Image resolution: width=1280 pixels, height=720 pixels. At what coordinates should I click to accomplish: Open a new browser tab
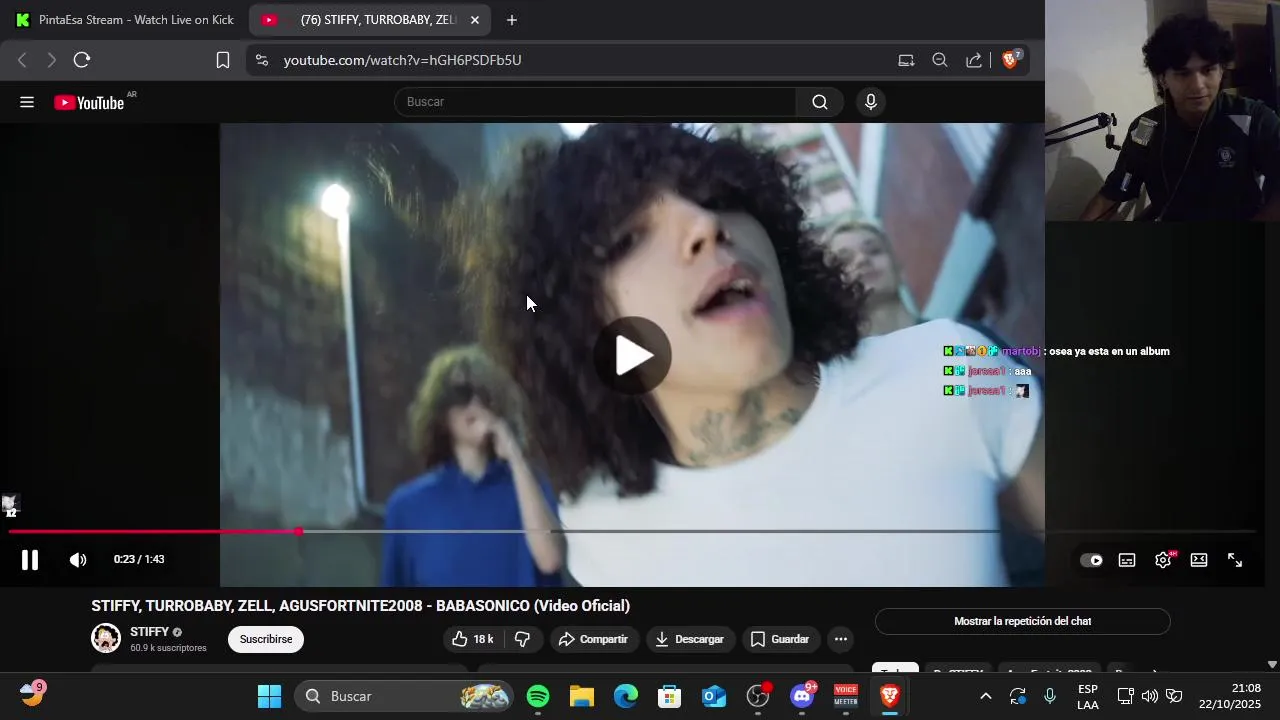pos(512,20)
